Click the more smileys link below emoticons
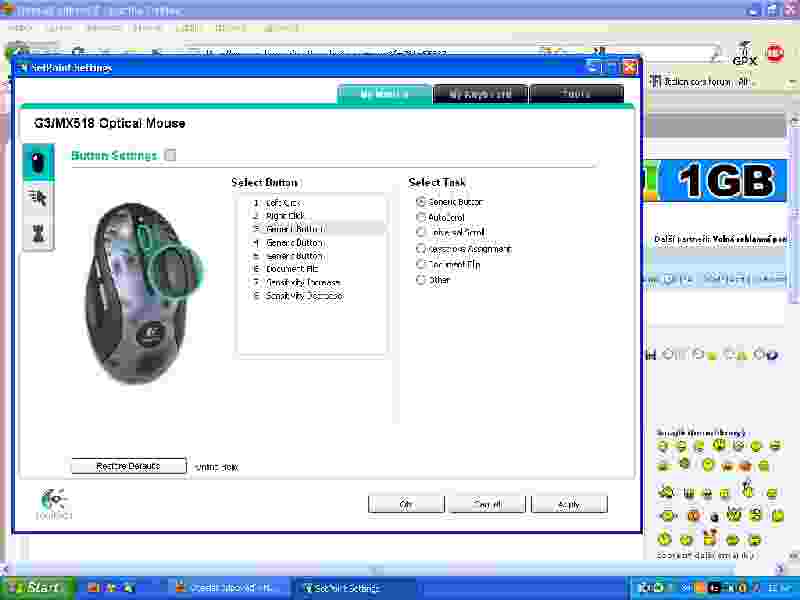 coord(705,555)
